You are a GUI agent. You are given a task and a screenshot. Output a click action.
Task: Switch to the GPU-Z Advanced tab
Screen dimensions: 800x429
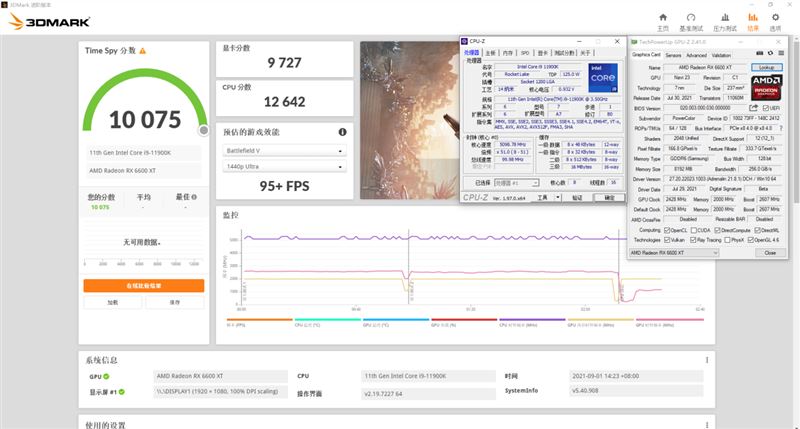point(696,55)
